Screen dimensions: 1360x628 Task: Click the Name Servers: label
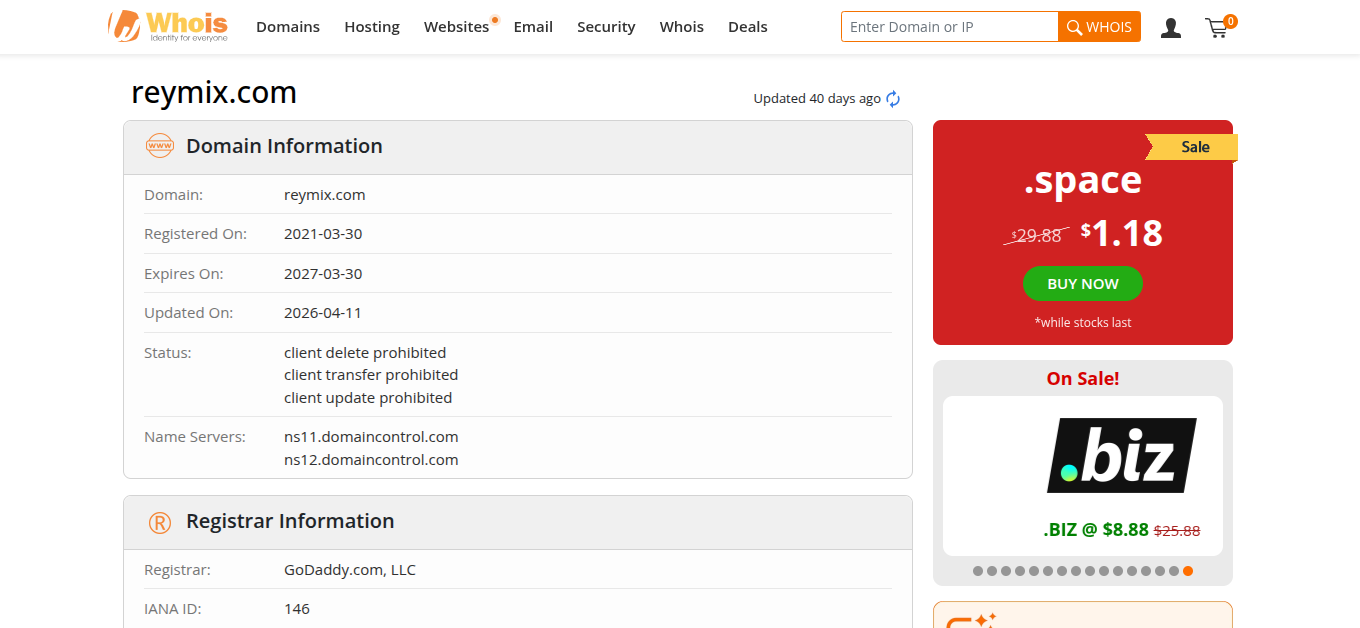tap(194, 437)
